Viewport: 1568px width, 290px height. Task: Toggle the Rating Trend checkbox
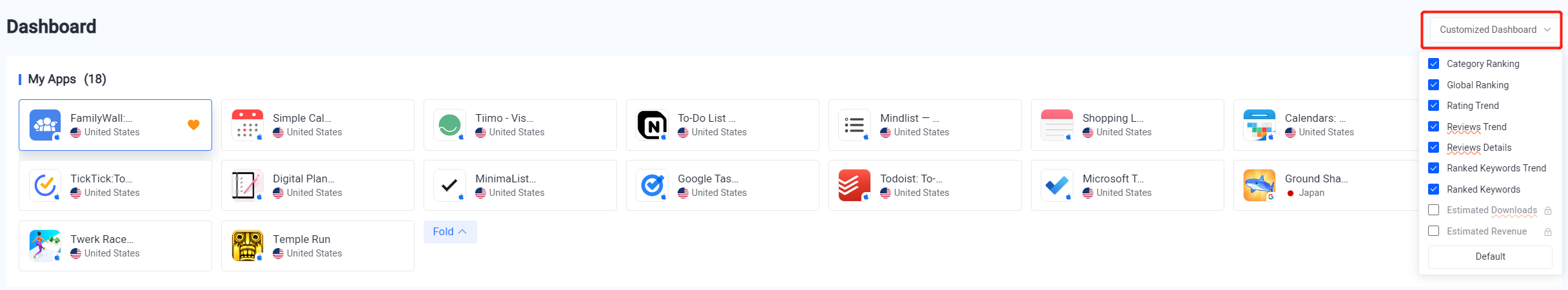click(x=1434, y=106)
